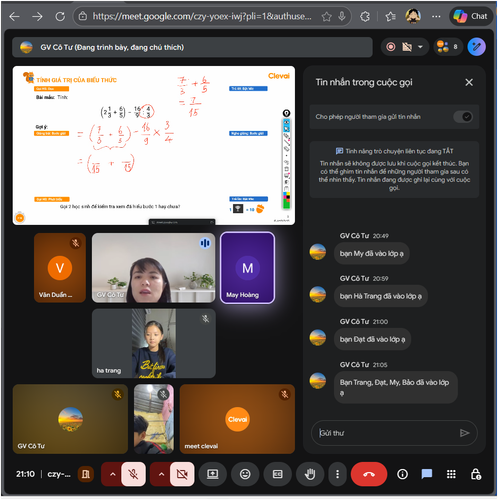Toggle allow participants to send messages
The image size is (498, 500).
point(463,117)
